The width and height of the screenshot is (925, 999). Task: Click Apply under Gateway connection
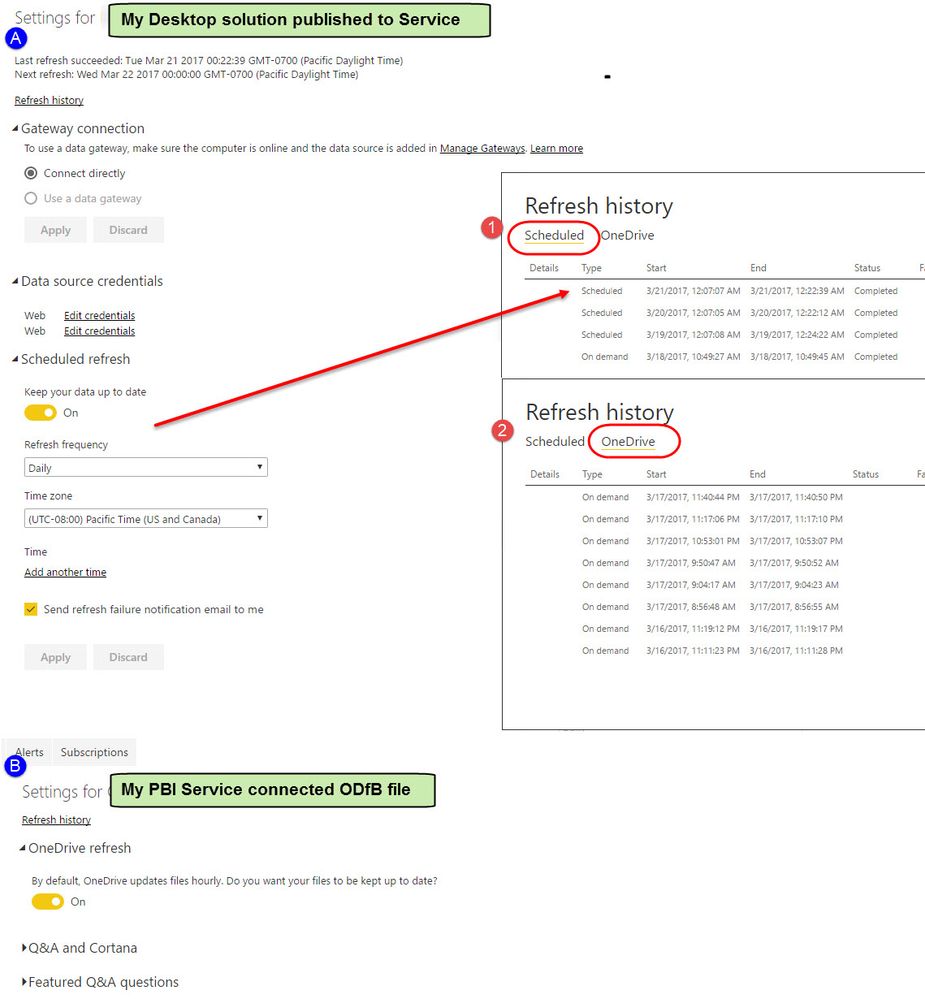[x=55, y=230]
